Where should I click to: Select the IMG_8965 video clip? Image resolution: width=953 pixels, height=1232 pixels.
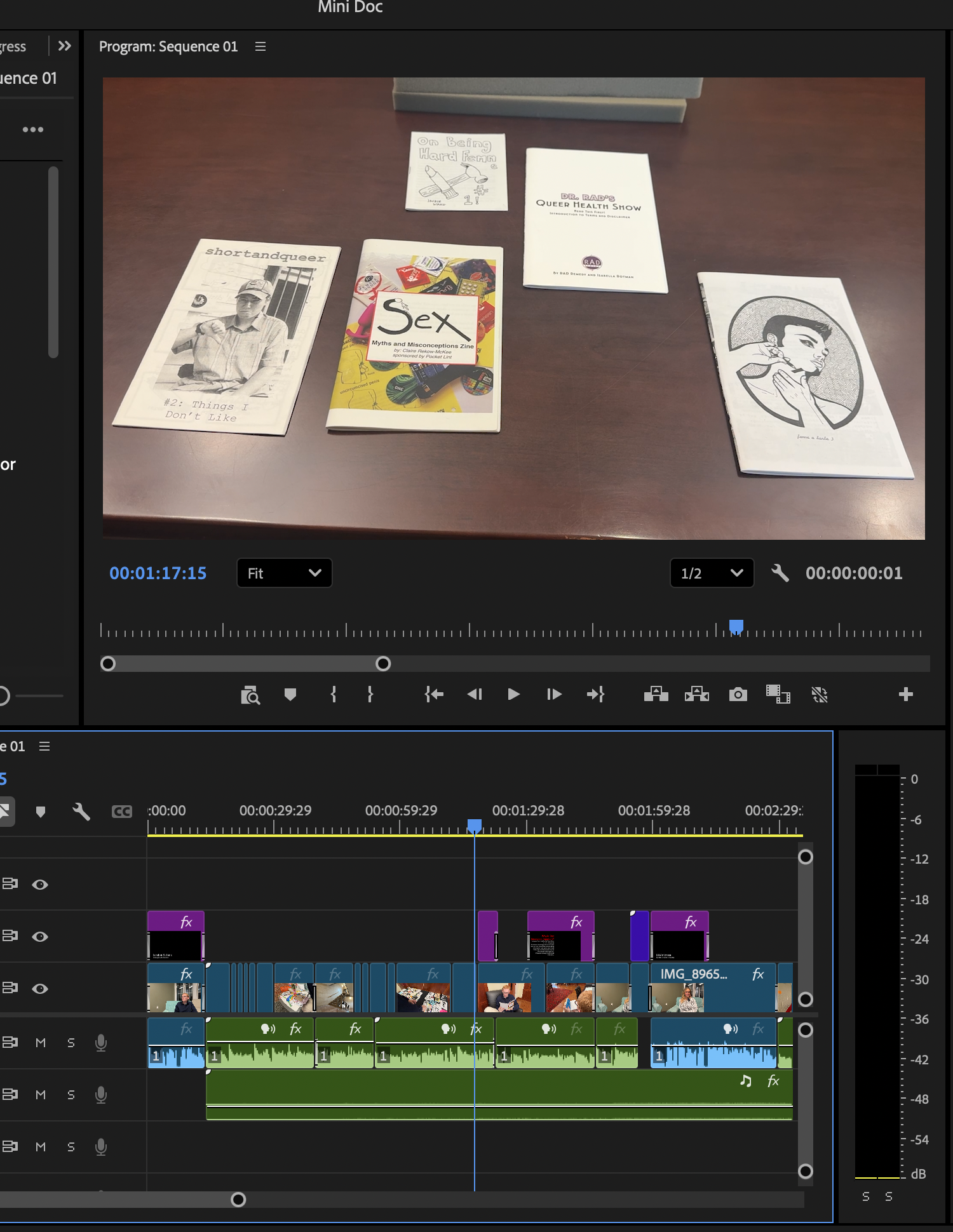[x=712, y=988]
